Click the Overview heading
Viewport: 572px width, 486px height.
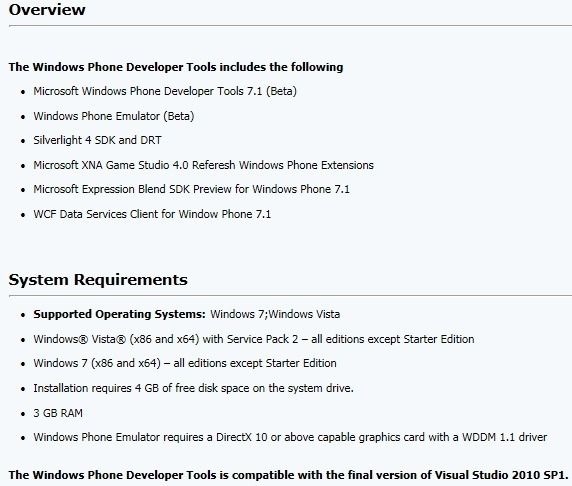coord(47,9)
